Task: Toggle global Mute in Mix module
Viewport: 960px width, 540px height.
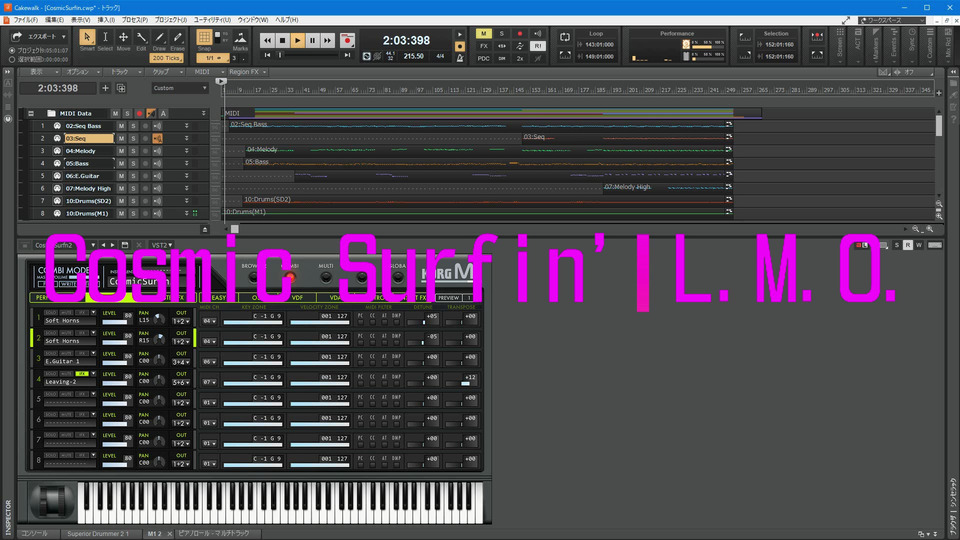Action: coord(484,34)
